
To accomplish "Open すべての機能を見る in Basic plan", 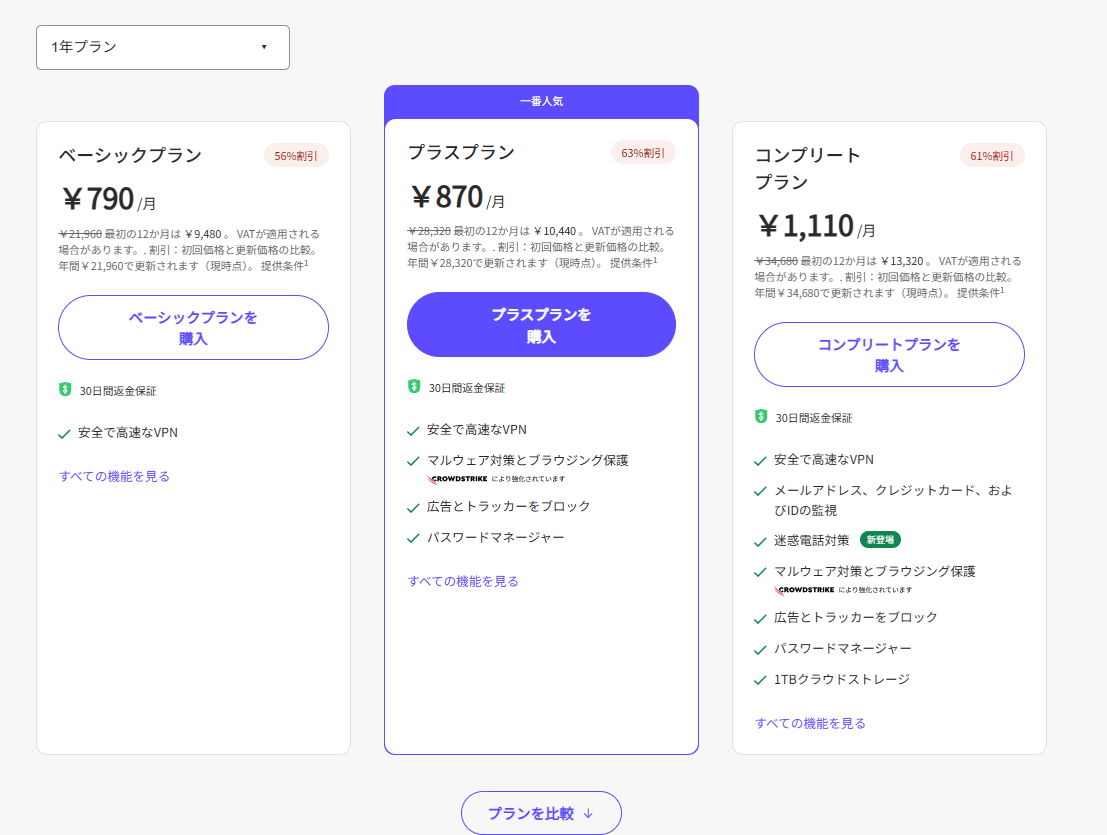I will coord(114,476).
